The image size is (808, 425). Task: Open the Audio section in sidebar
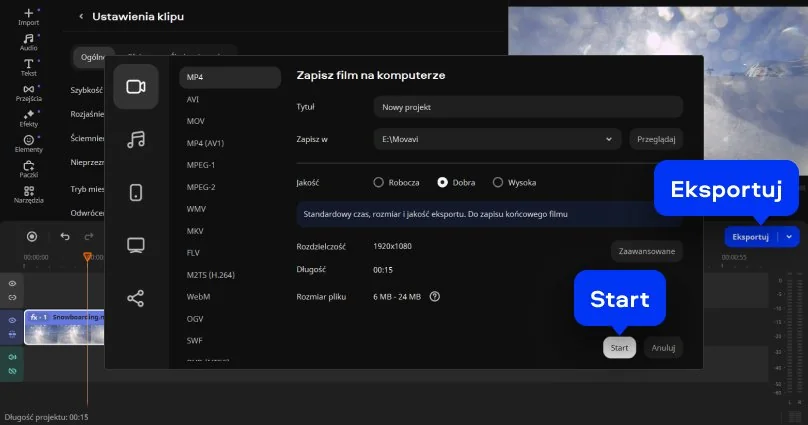29,41
